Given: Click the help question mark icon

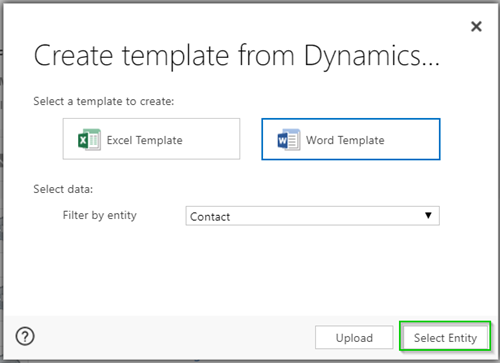Looking at the screenshot, I should pos(25,336).
